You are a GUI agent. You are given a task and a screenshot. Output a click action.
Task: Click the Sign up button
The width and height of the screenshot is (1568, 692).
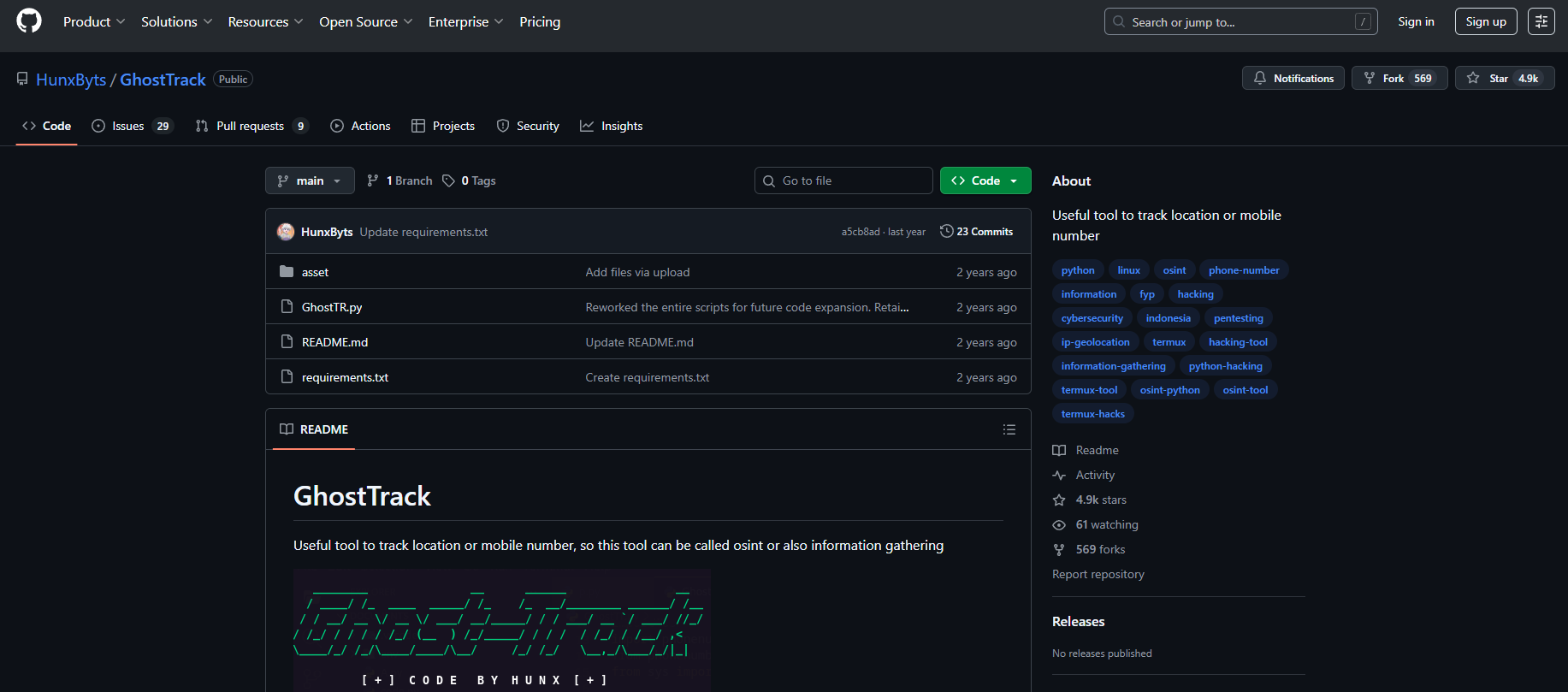pos(1485,21)
